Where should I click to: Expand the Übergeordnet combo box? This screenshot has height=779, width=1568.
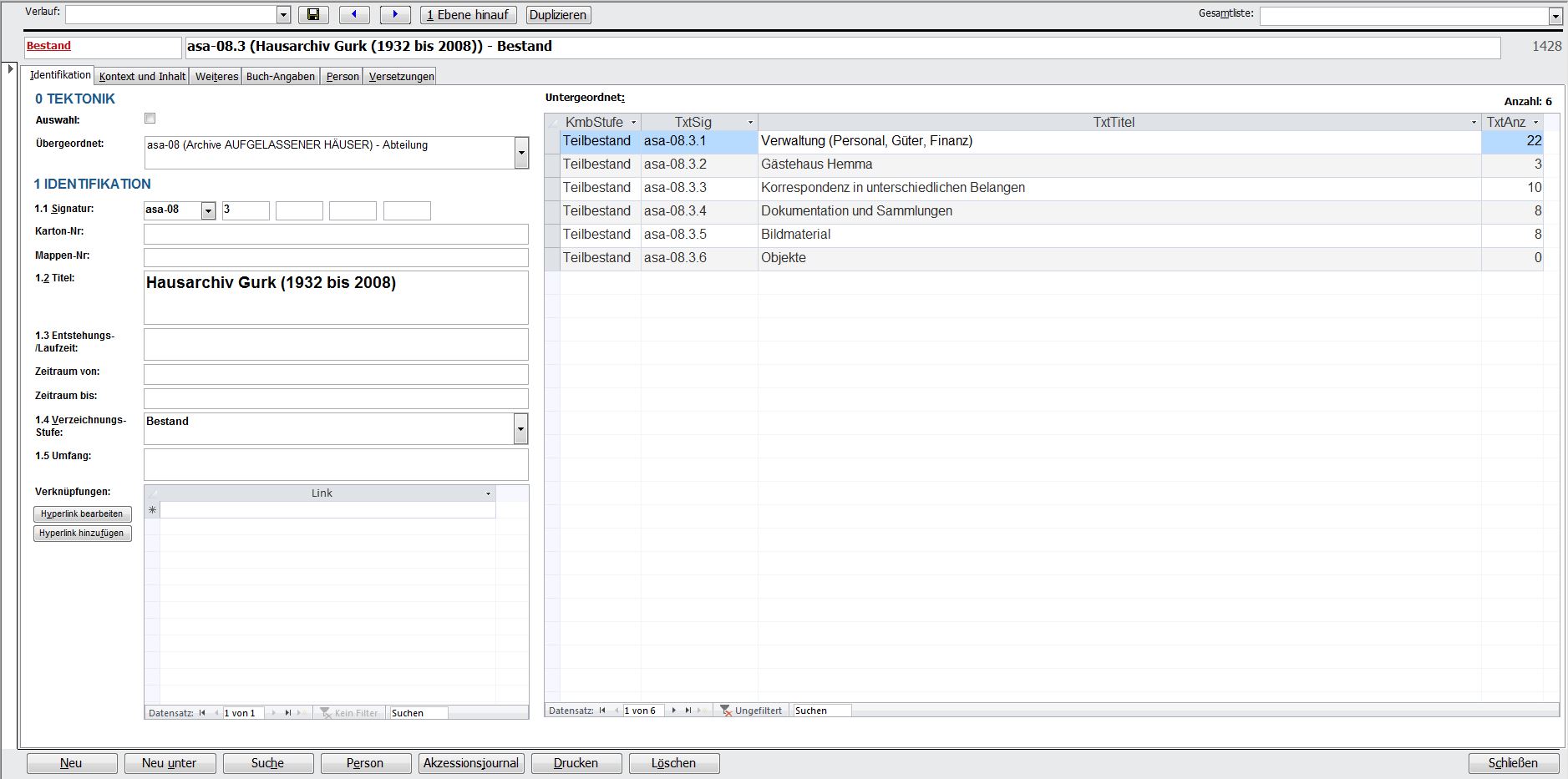coord(521,153)
